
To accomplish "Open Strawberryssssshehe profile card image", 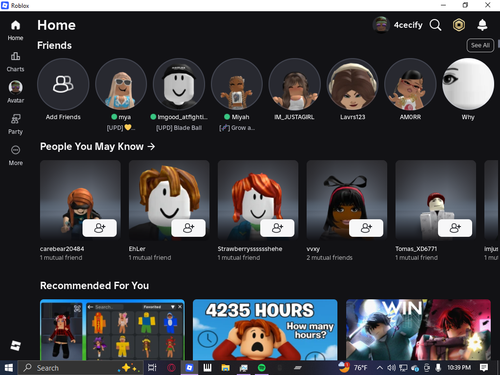I will click(258, 200).
